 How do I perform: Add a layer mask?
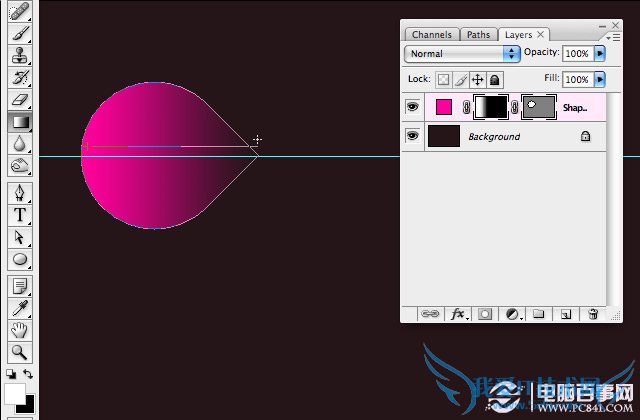click(x=485, y=314)
